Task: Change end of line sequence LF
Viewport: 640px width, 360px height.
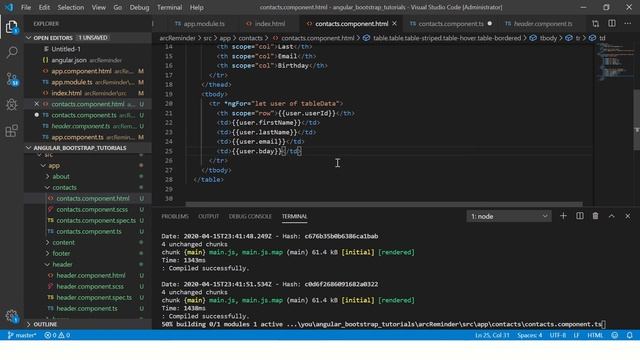Action: (x=576, y=335)
